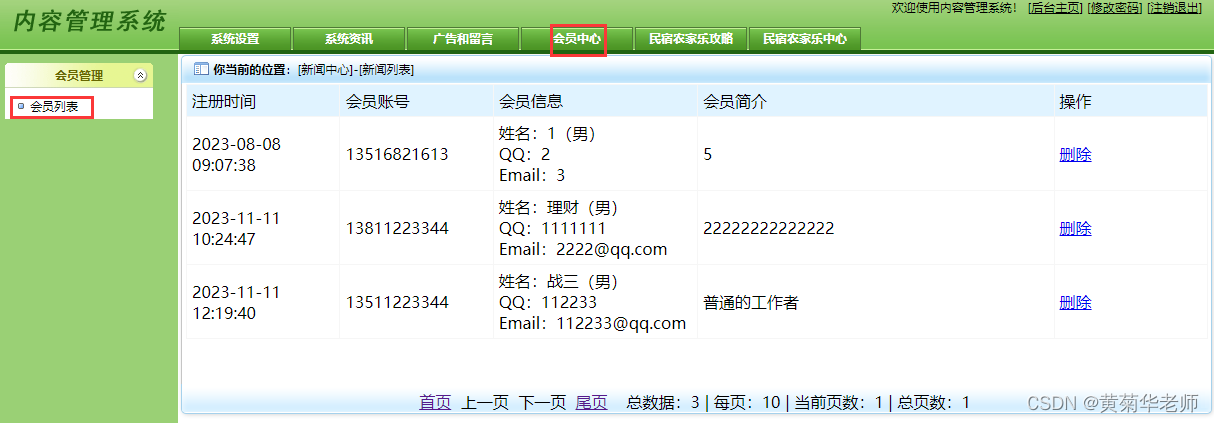
Task: Select account number 13811223344
Action: pyautogui.click(x=397, y=228)
